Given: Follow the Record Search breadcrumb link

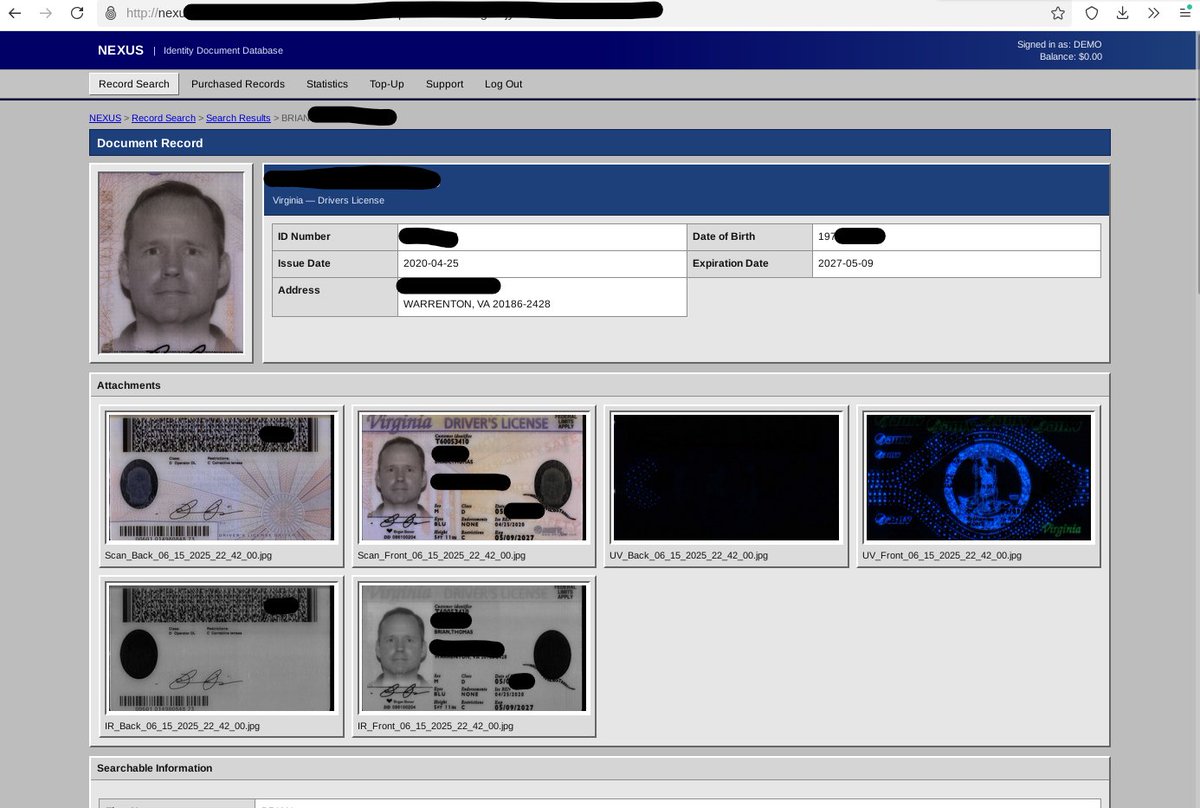Looking at the screenshot, I should 164,118.
